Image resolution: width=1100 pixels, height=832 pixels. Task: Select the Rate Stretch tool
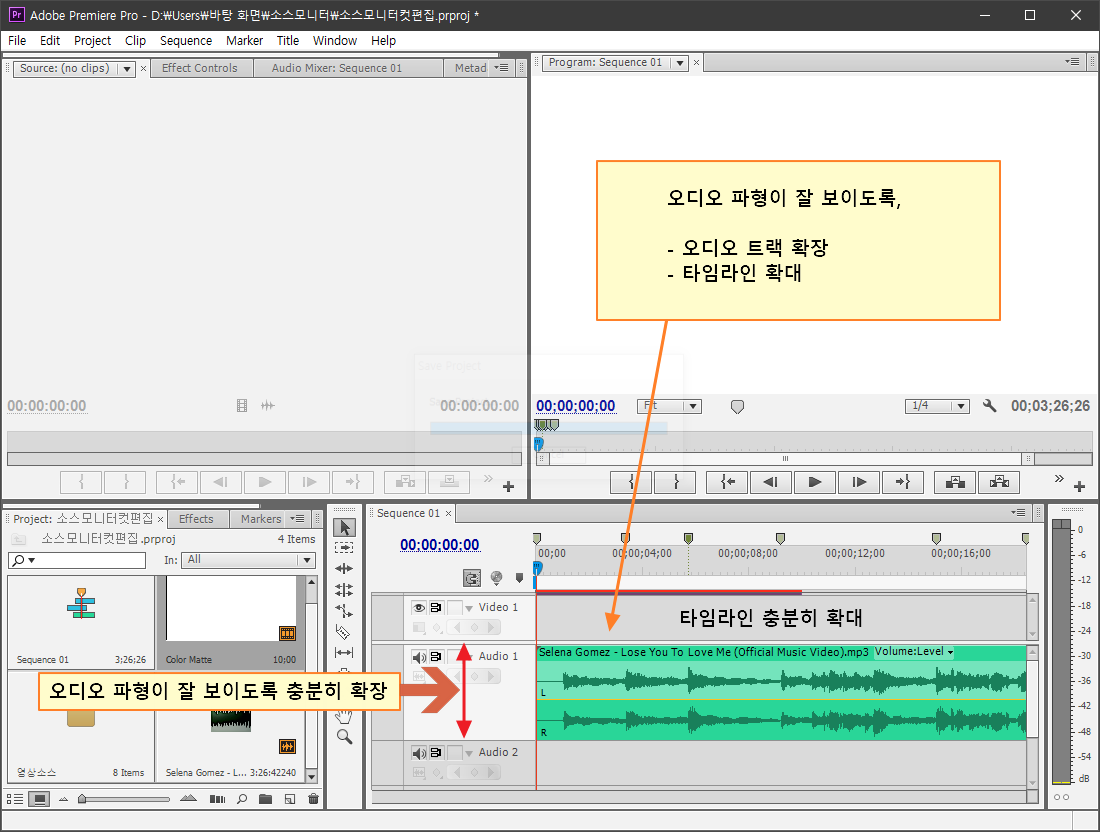point(344,610)
